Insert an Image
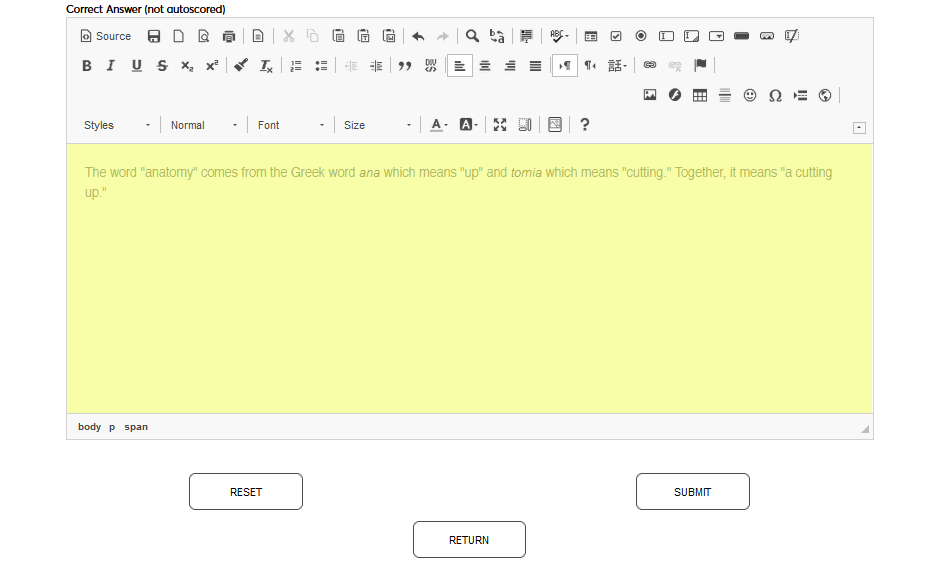The height and width of the screenshot is (566, 936). (650, 95)
